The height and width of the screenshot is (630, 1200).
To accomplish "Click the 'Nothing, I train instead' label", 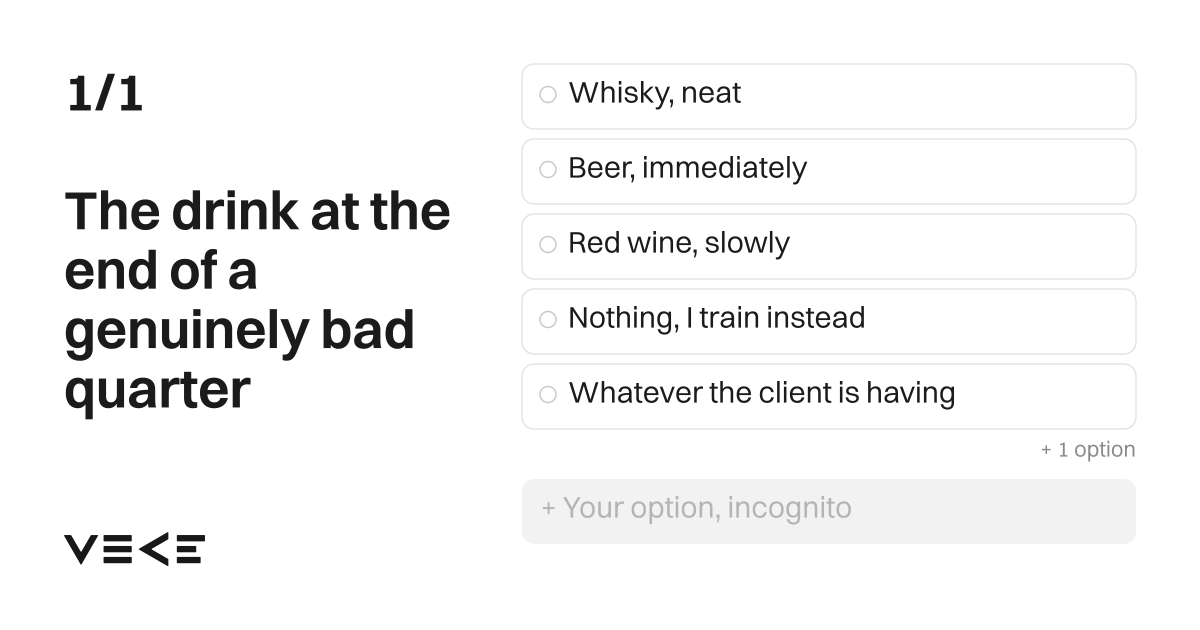I will pyautogui.click(x=717, y=318).
